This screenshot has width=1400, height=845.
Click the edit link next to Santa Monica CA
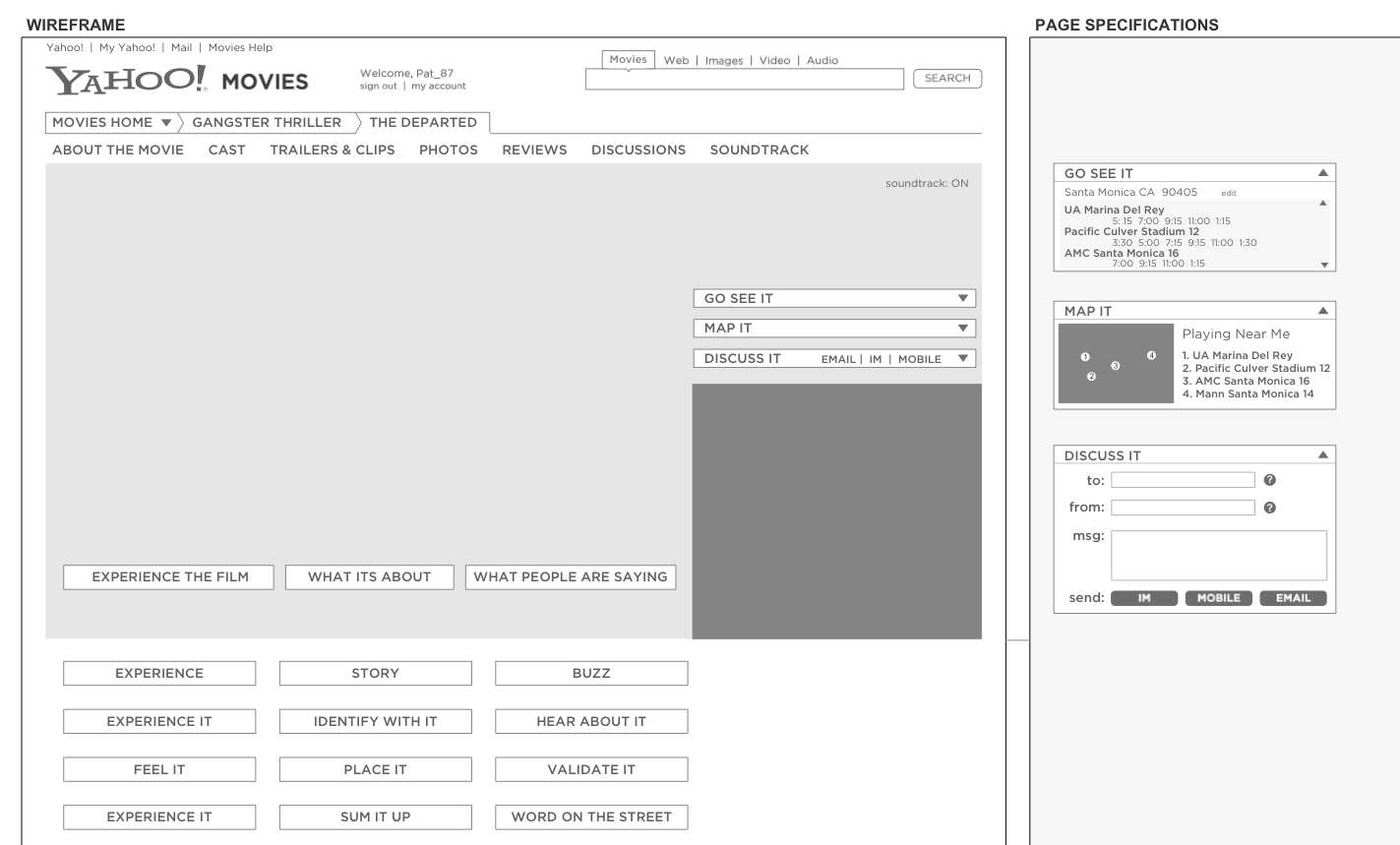(1229, 193)
